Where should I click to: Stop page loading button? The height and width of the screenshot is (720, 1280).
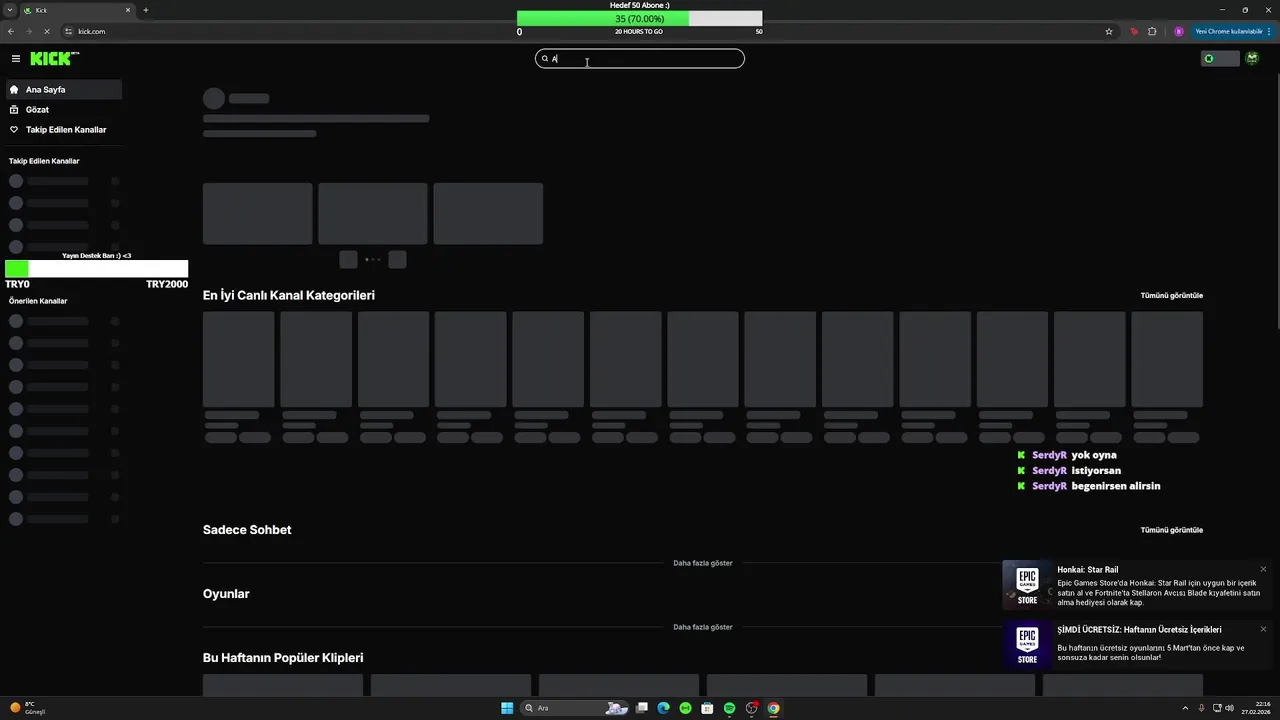46,31
